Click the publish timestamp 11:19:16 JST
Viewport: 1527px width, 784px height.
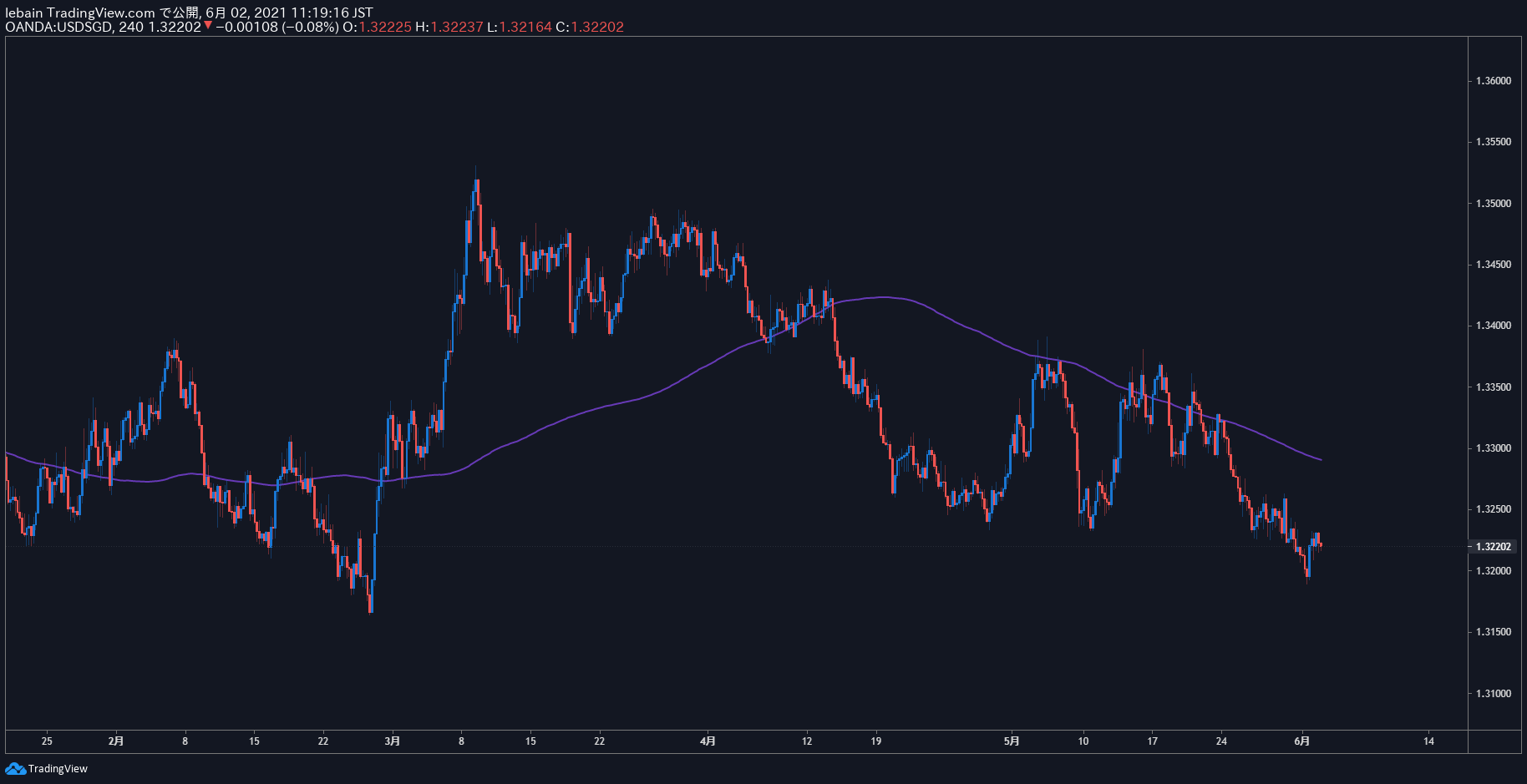[x=332, y=13]
